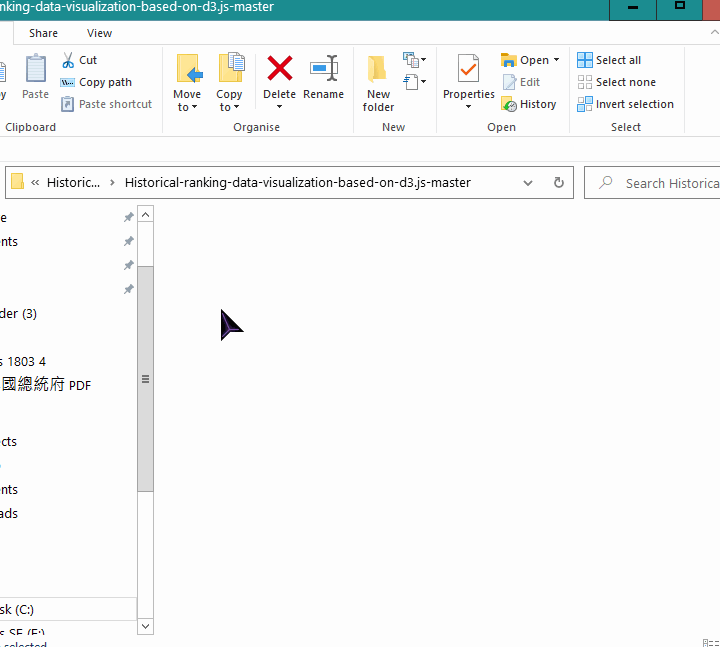Minimize the Explorer window
Screen dimensions: 720x647
(x=633, y=8)
